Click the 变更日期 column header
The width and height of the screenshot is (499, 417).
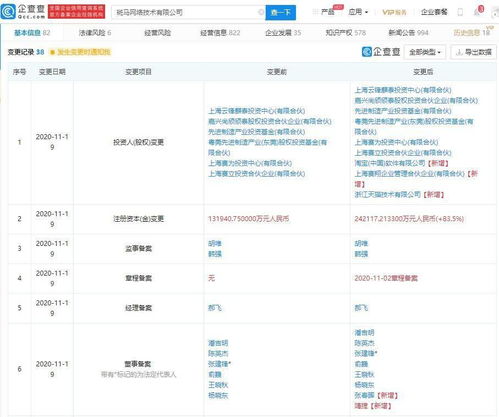point(52,72)
